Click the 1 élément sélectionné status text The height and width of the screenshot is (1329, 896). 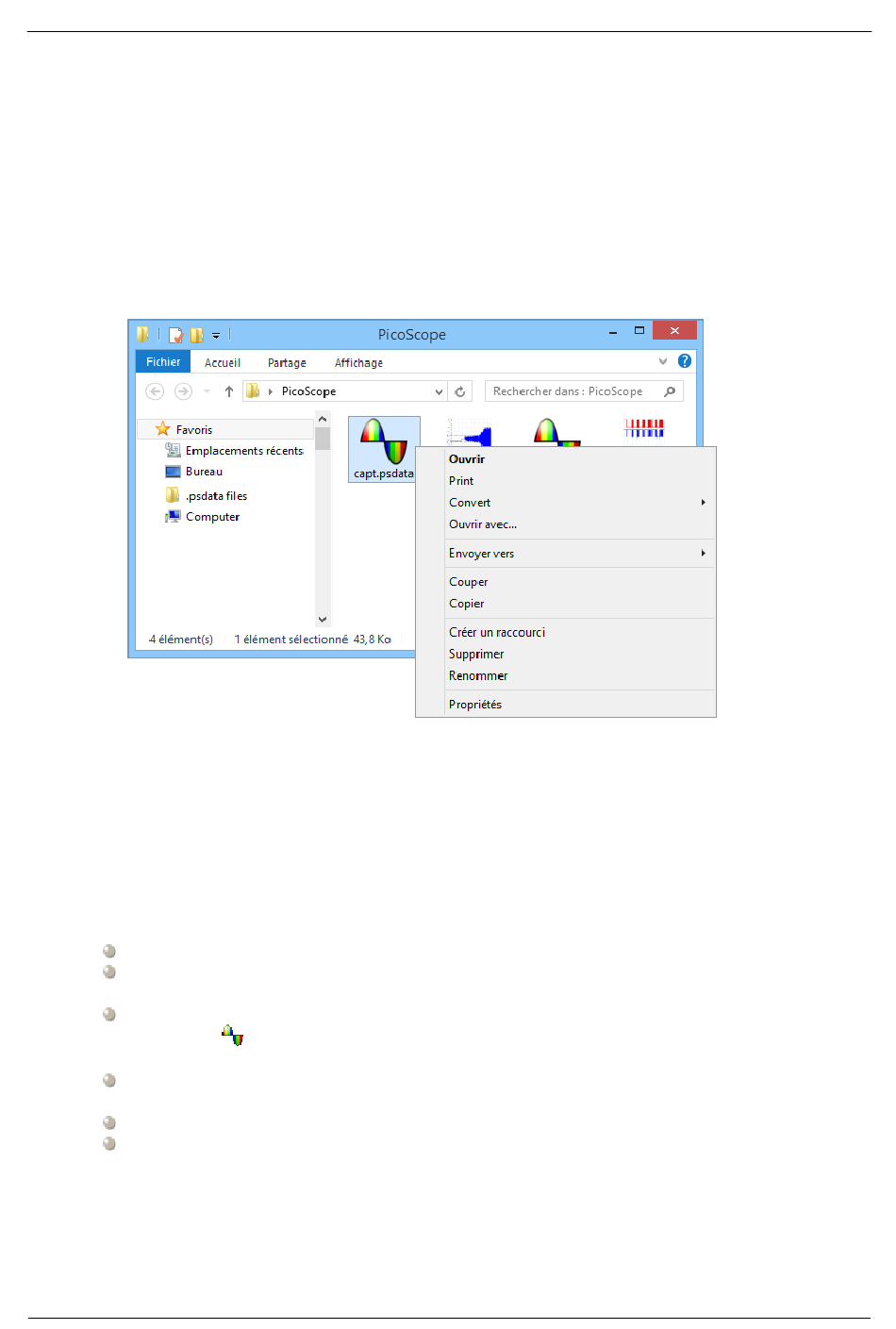[x=291, y=640]
